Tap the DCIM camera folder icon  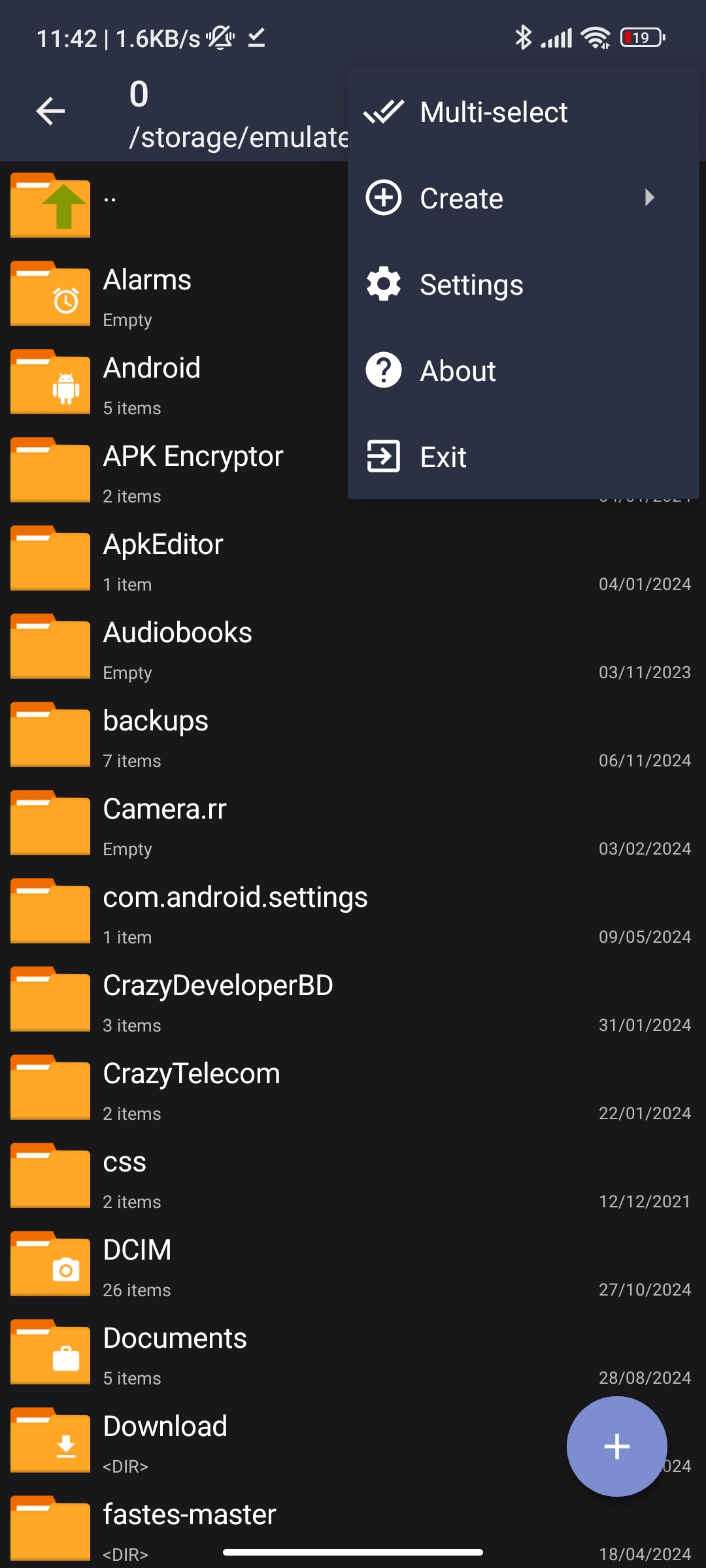[x=50, y=1264]
